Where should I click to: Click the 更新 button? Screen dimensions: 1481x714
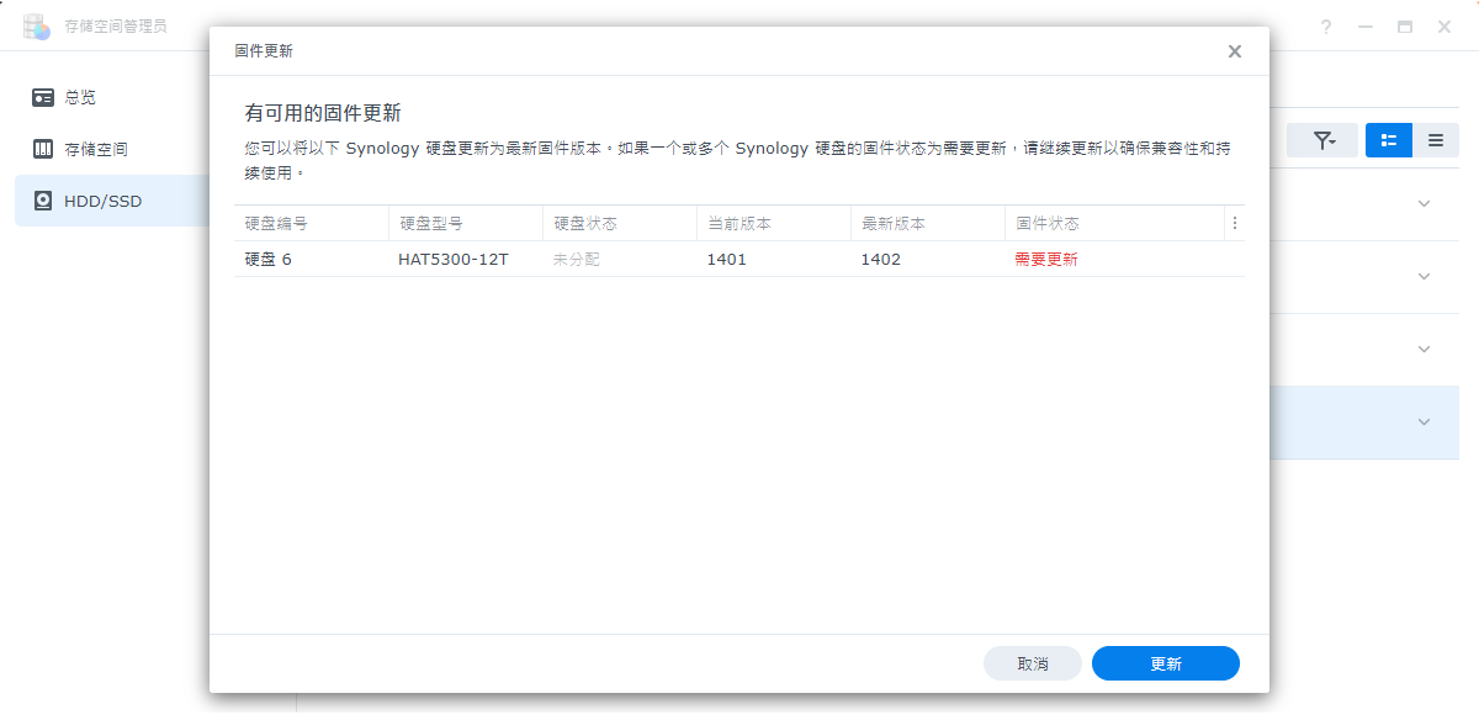1166,664
